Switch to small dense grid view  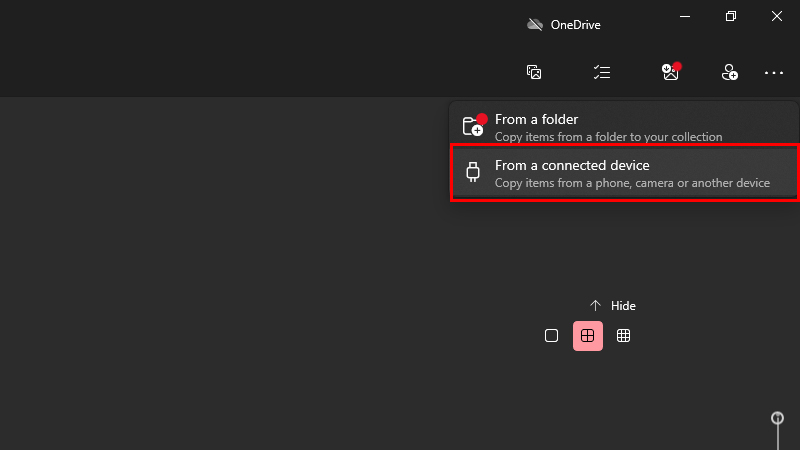[x=623, y=336]
